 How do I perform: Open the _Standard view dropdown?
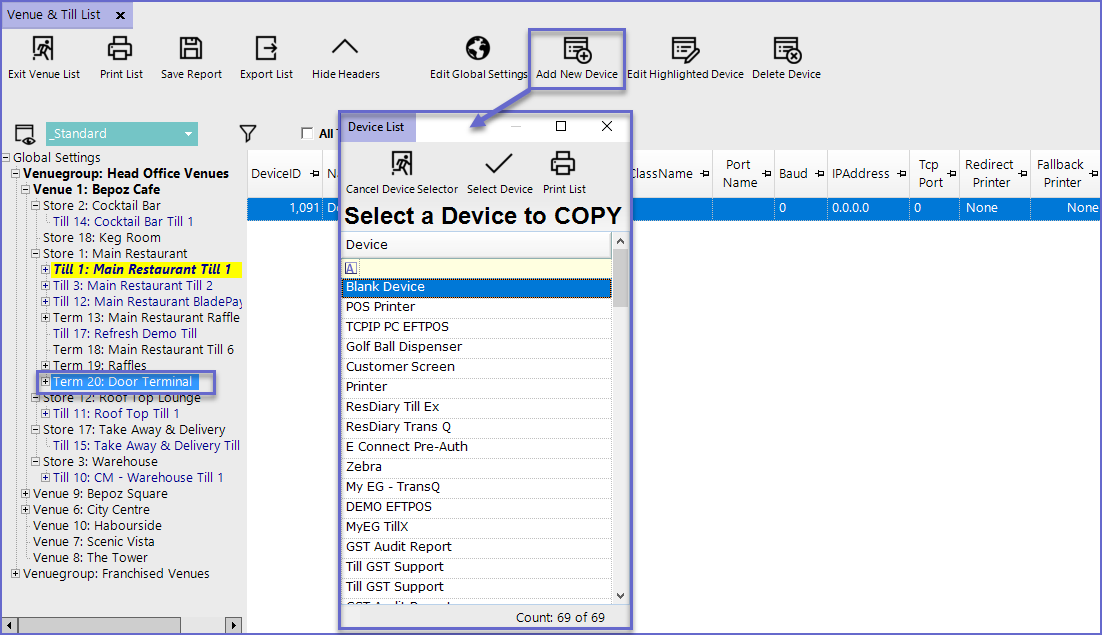[188, 134]
